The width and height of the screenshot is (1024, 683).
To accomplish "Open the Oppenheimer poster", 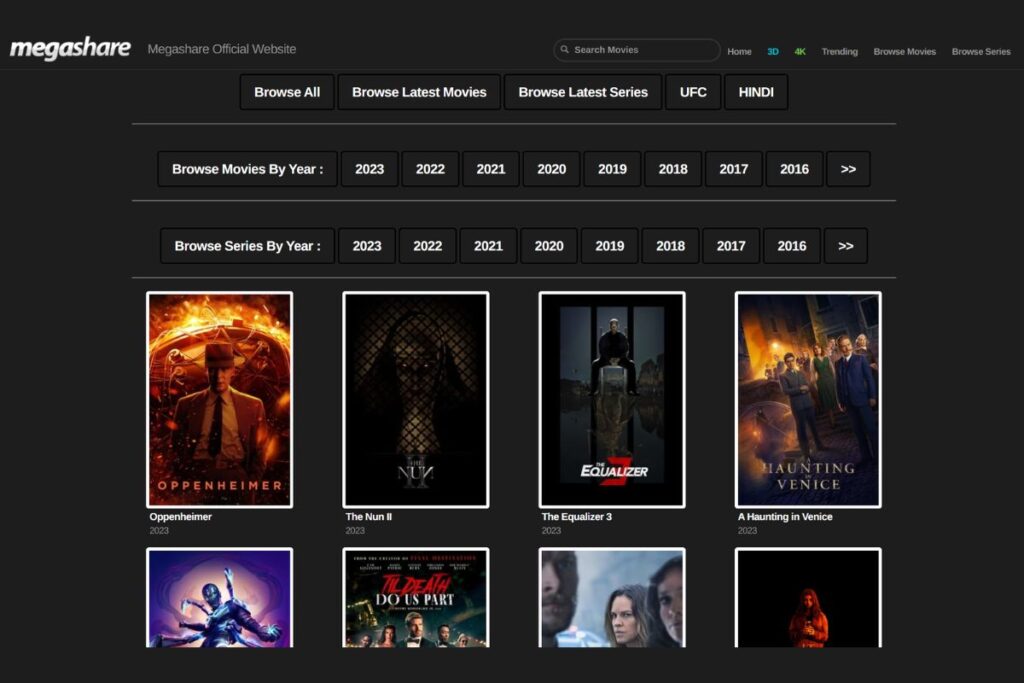I will (x=219, y=400).
